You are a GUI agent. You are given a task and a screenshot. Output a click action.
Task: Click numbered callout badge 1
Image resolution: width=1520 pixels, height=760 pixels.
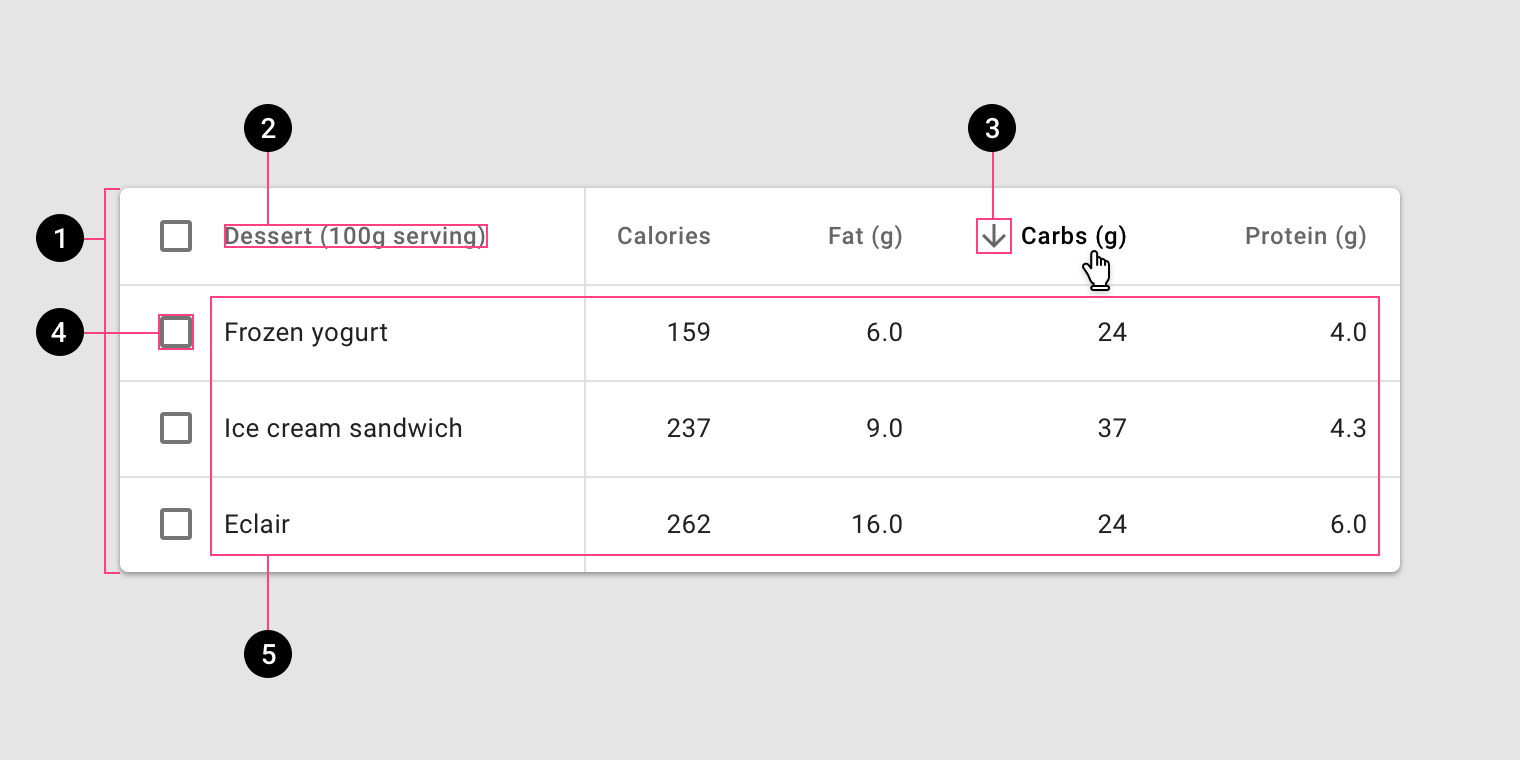point(61,238)
